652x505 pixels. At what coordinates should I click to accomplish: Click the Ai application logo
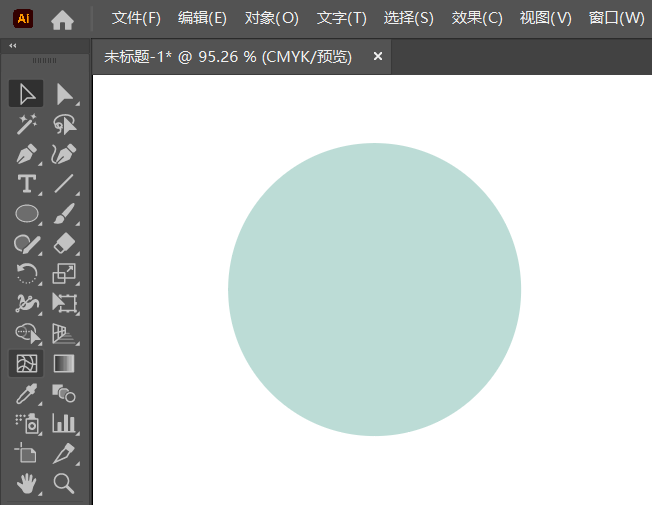23,19
